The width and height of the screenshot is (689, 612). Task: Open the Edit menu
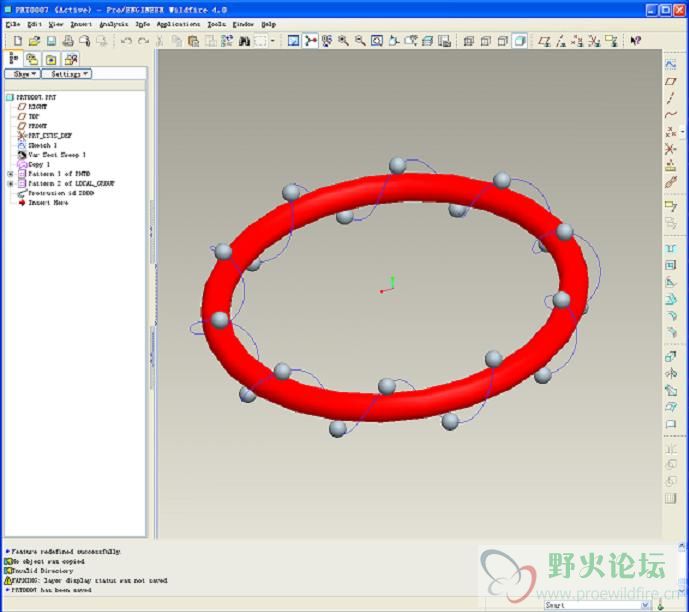tap(34, 24)
